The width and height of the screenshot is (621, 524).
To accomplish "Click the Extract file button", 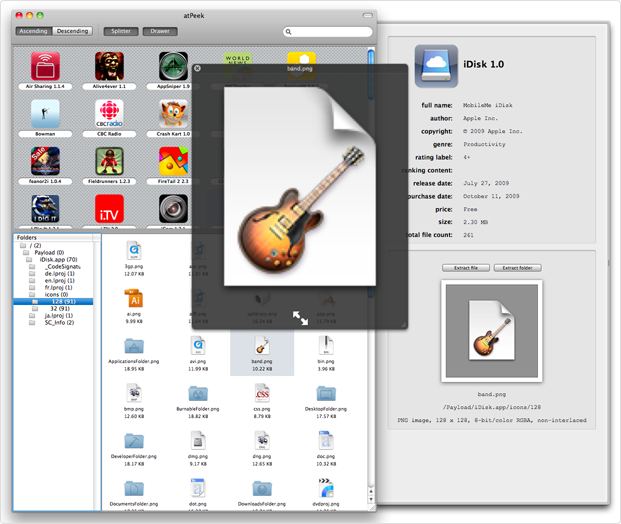I will click(466, 268).
